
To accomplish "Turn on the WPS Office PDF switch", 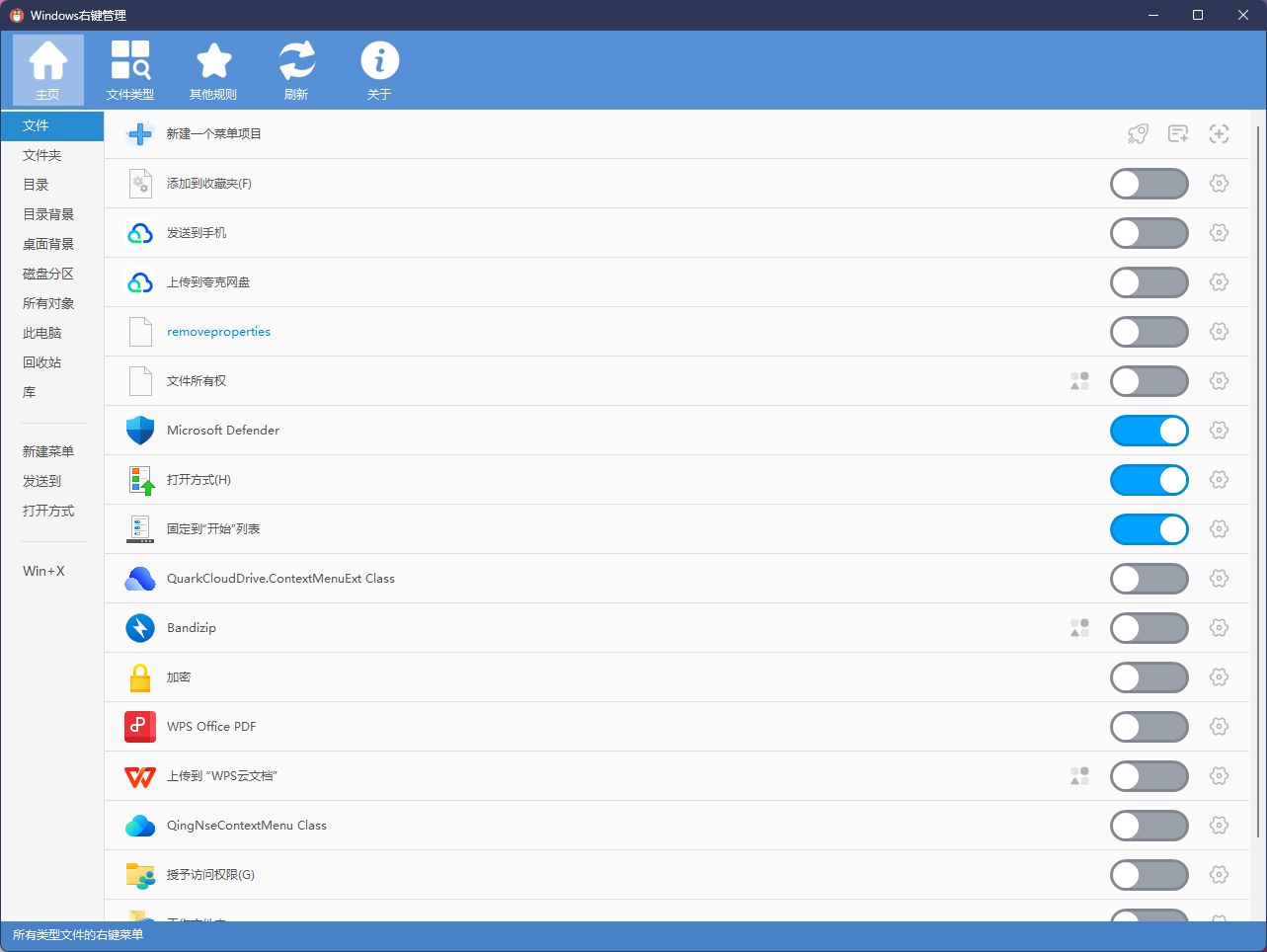I will coord(1149,727).
